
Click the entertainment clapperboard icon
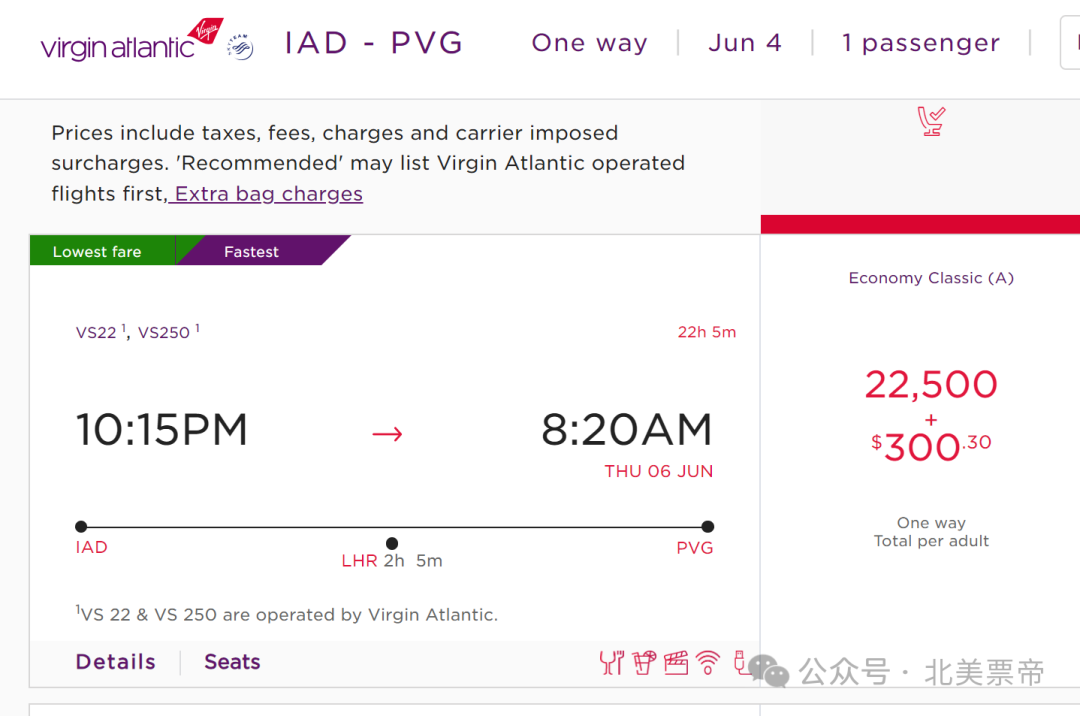pyautogui.click(x=676, y=662)
